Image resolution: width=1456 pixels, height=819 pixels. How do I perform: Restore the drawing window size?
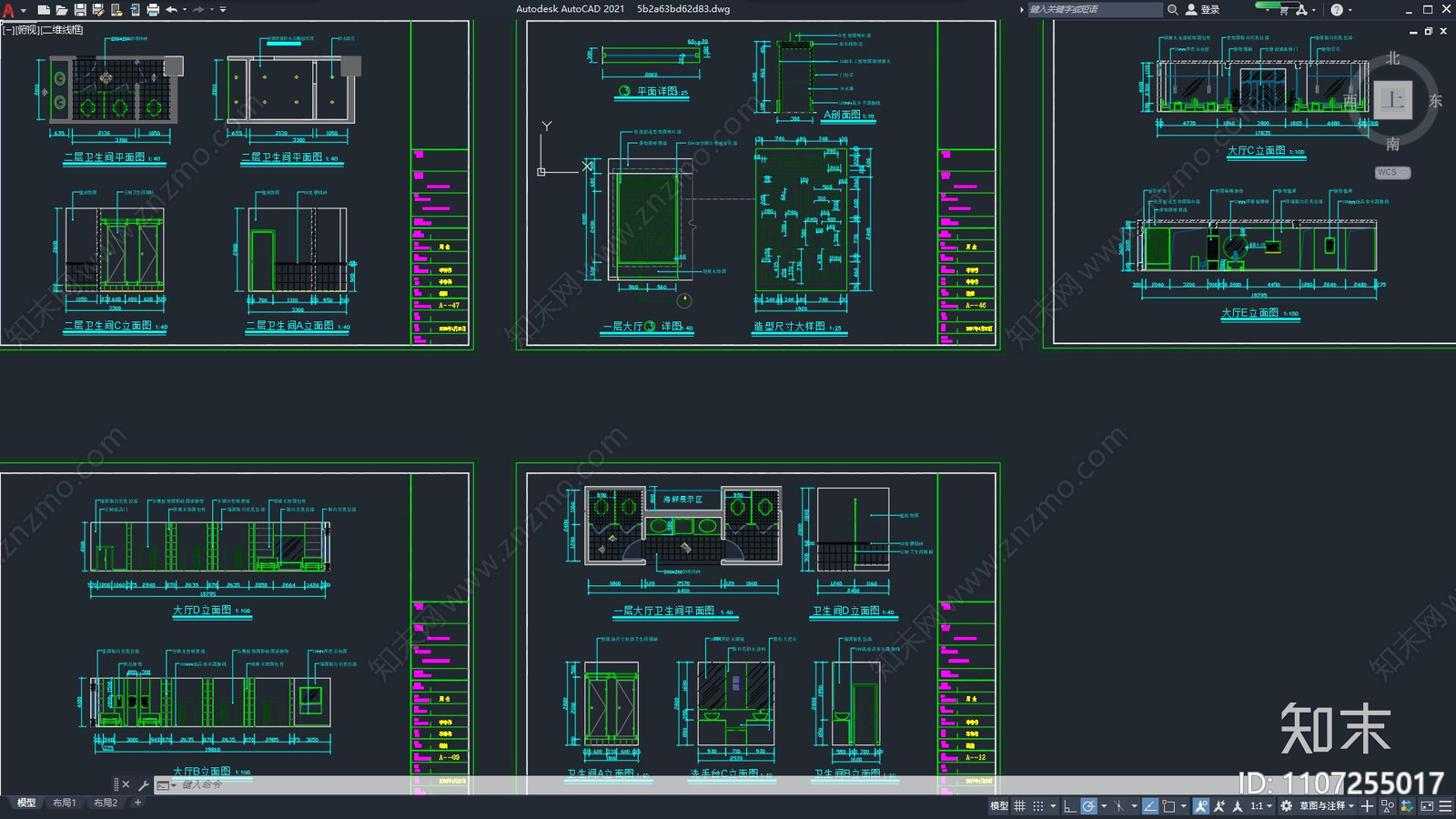[1429, 31]
